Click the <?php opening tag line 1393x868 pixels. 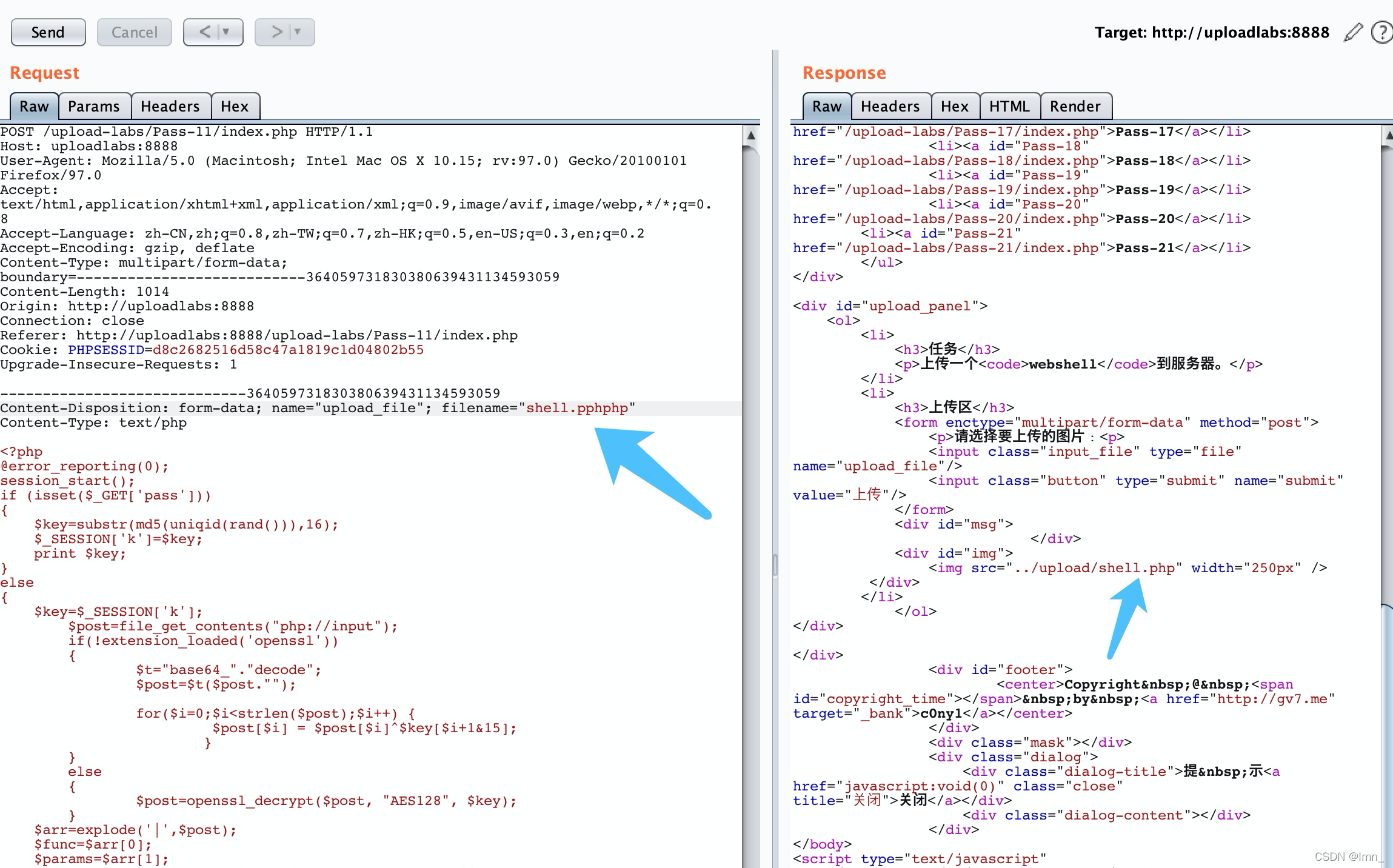coord(21,452)
